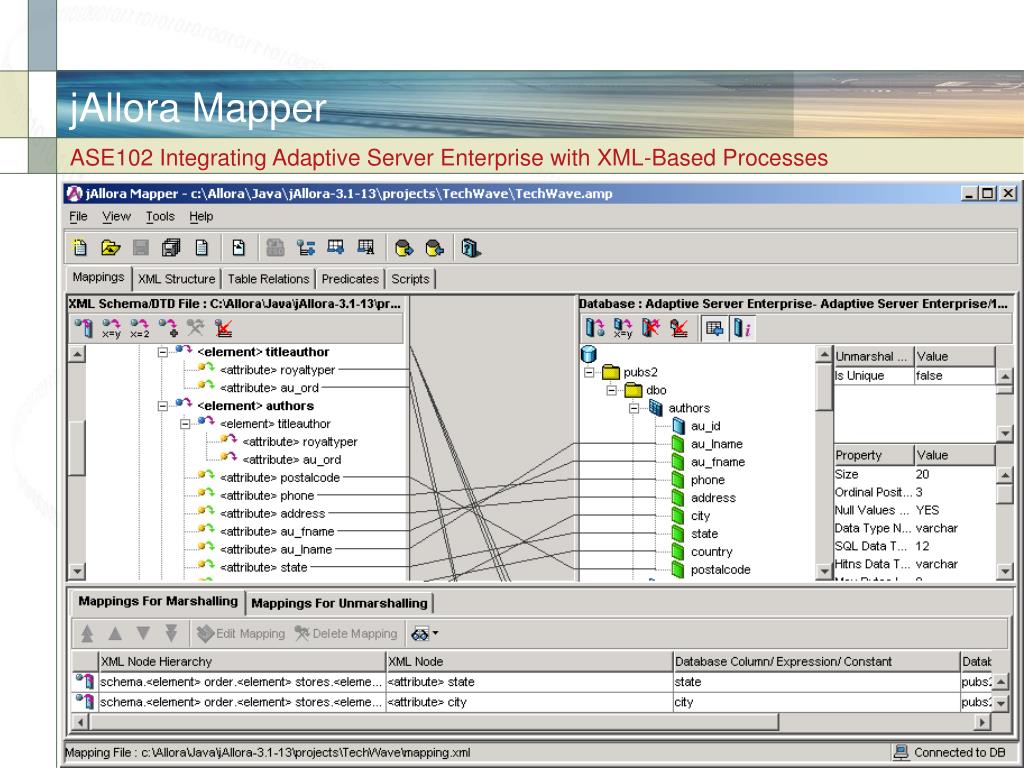The height and width of the screenshot is (768, 1024).
Task: Click the table with letter A icon
Action: (x=366, y=247)
